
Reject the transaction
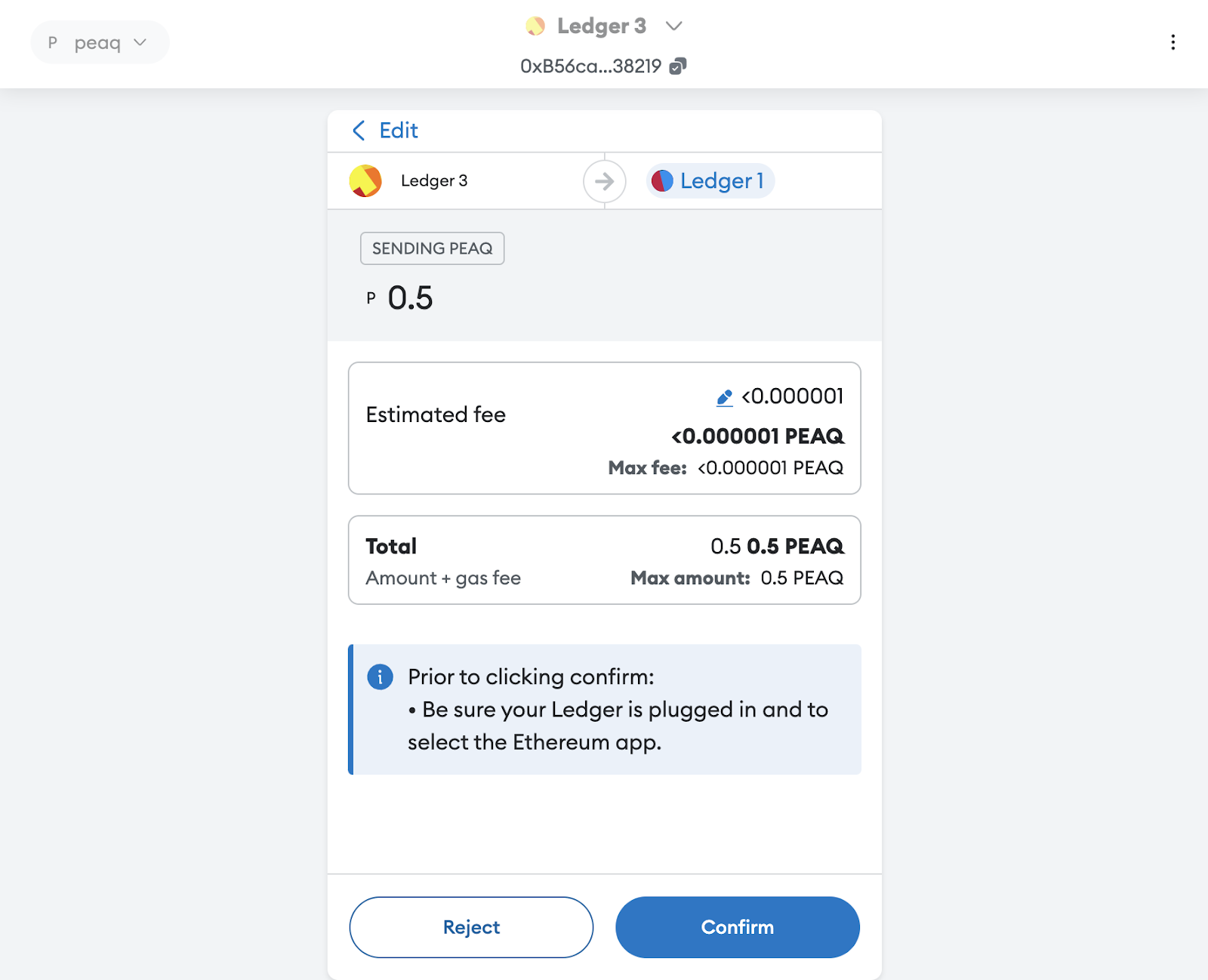coord(470,927)
